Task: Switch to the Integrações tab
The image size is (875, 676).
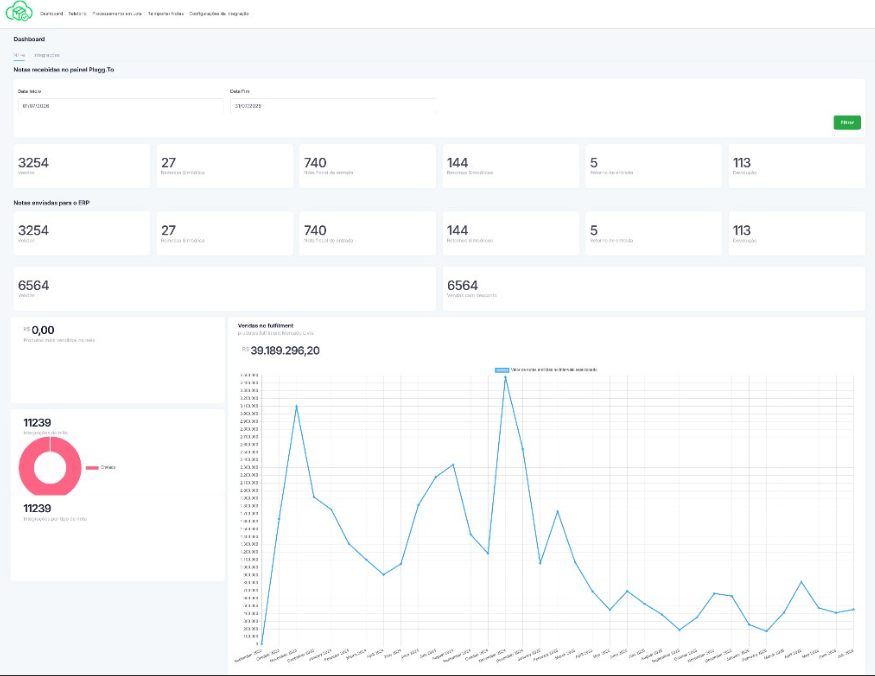Action: [x=47, y=55]
